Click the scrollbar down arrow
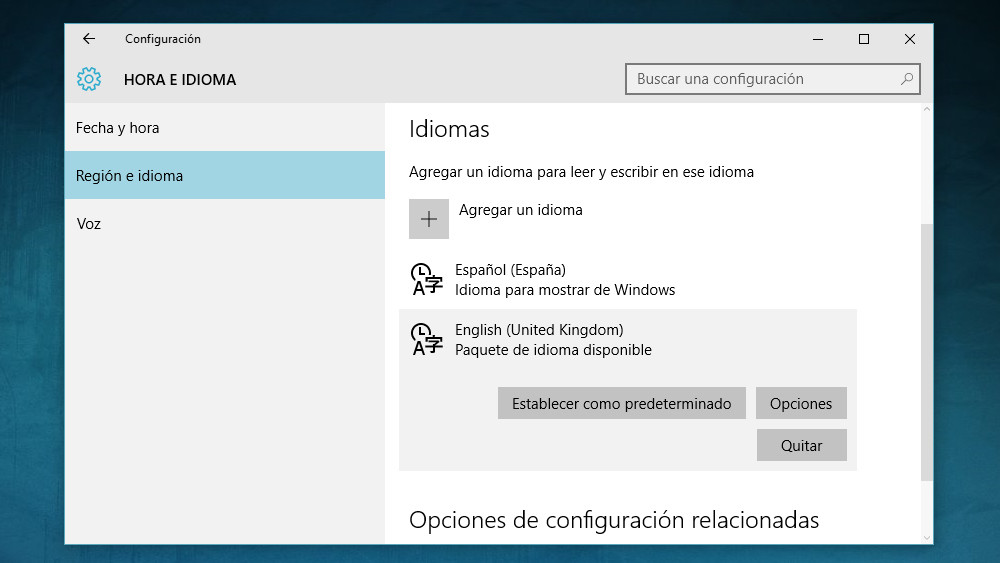Image resolution: width=1000 pixels, height=563 pixels. [927, 537]
